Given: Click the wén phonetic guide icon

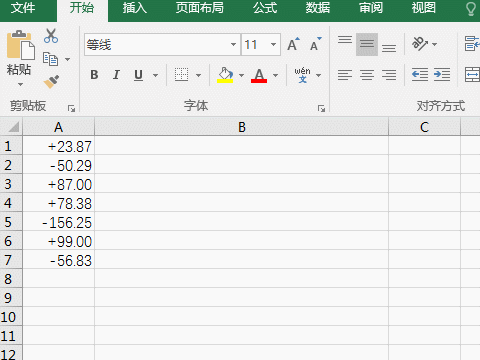Looking at the screenshot, I should point(302,75).
